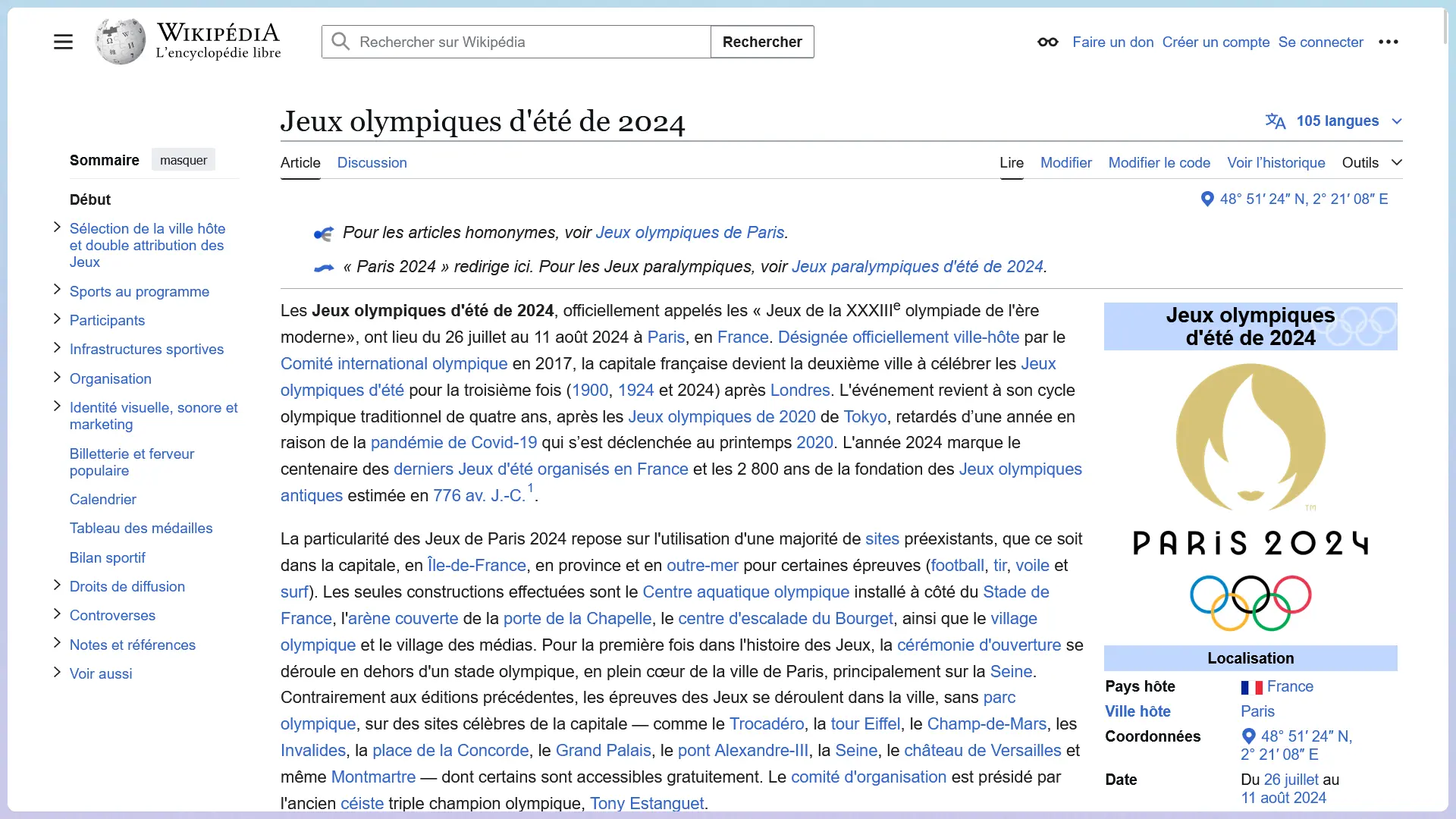The width and height of the screenshot is (1456, 819).
Task: Hide the Sommaire with masquer toggle
Action: click(183, 160)
